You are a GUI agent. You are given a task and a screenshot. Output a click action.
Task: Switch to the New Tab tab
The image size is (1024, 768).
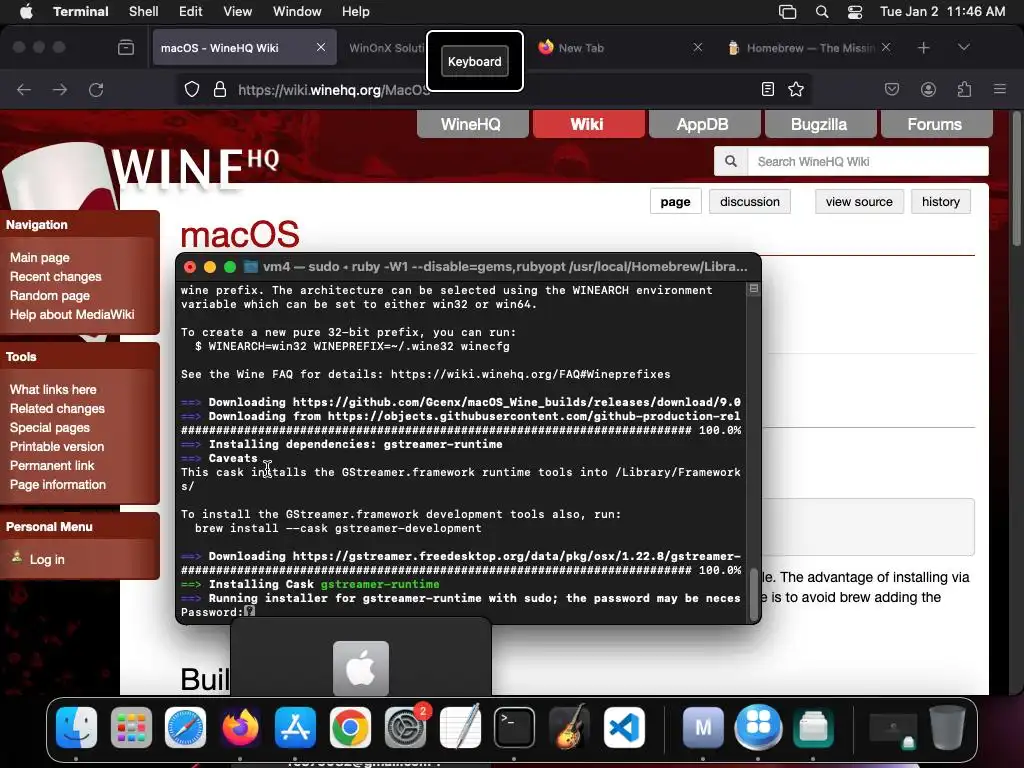(x=620, y=48)
